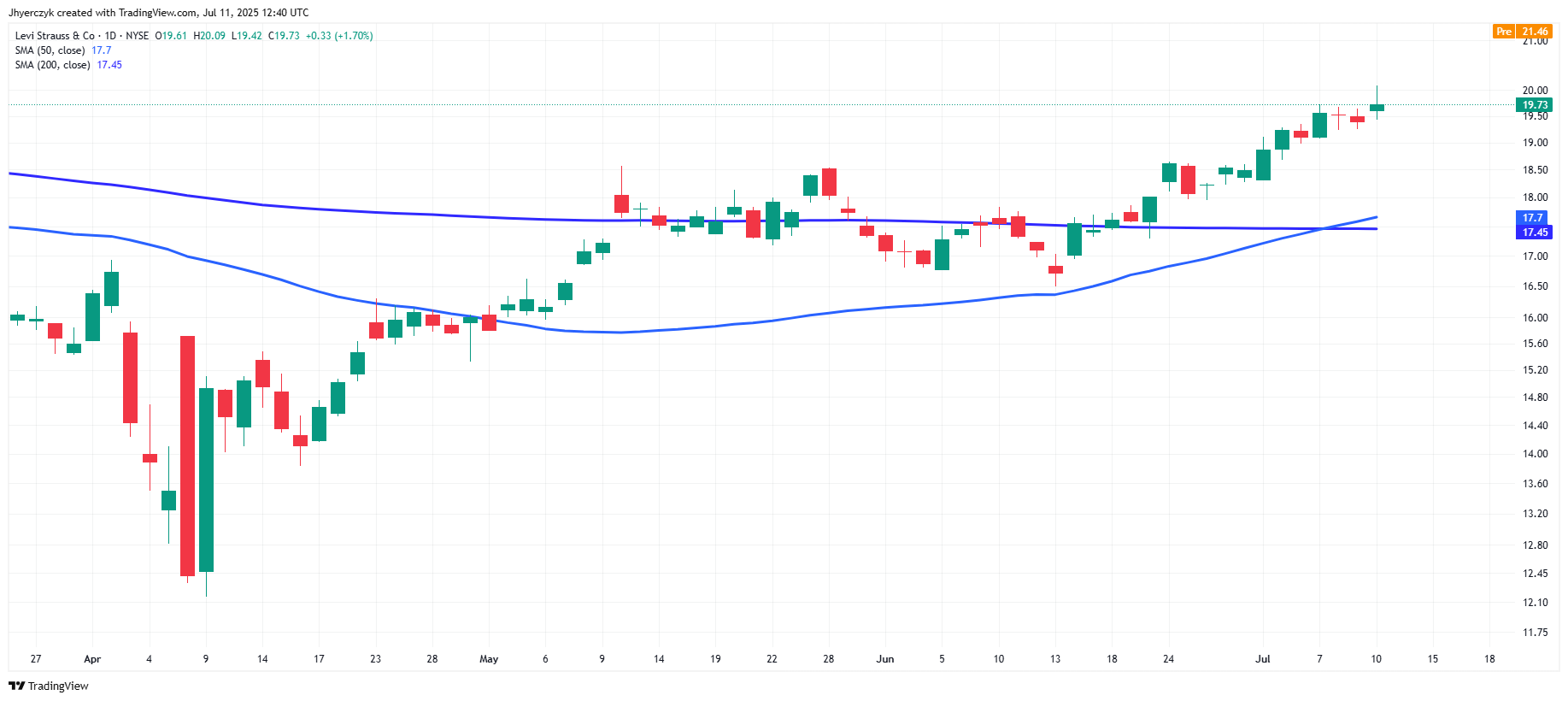Click the Levi Strauss & Co symbol title
This screenshot has width=1568, height=701.
click(55, 36)
